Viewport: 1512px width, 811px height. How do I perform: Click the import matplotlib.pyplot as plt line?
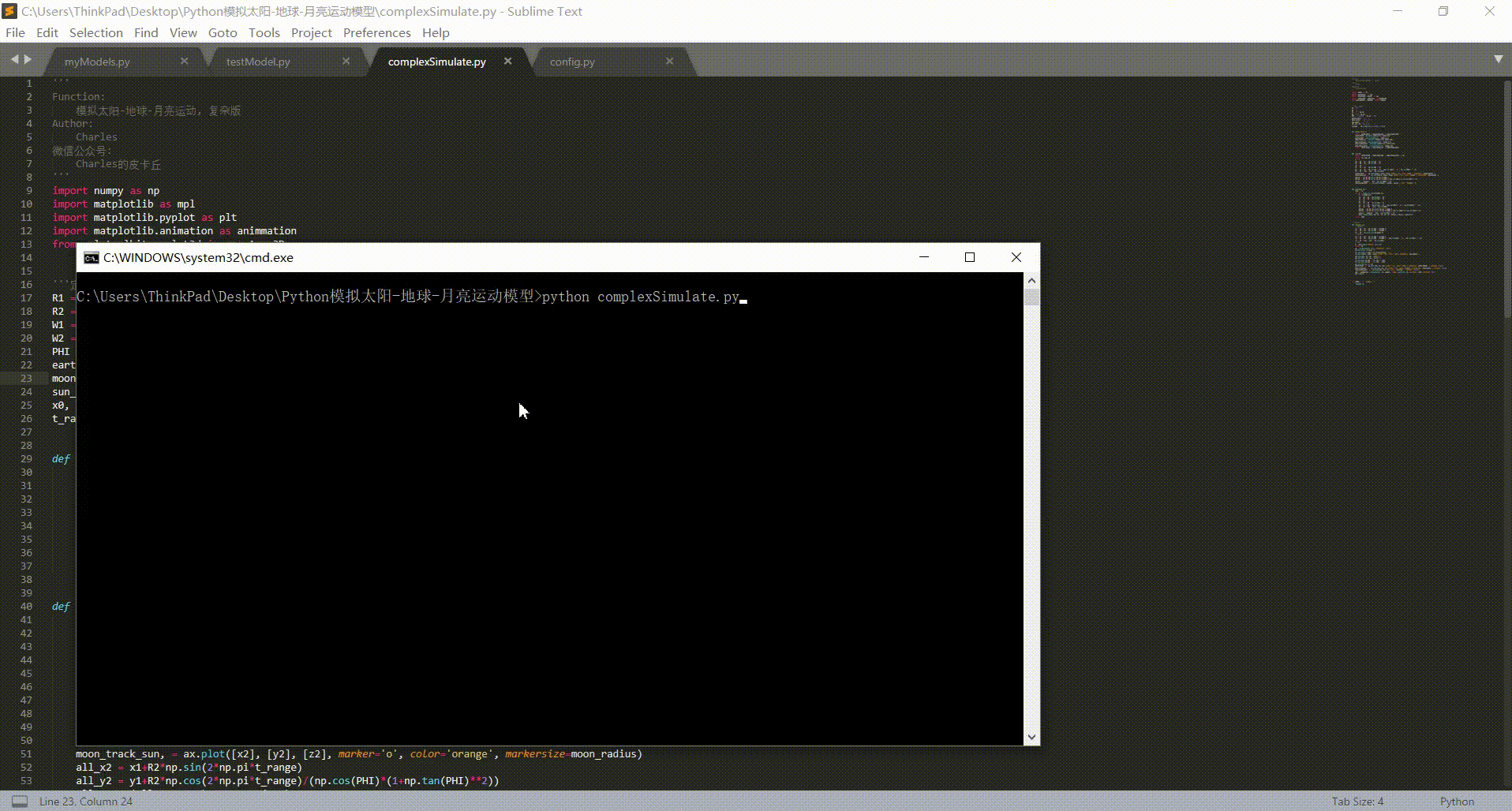click(x=144, y=217)
